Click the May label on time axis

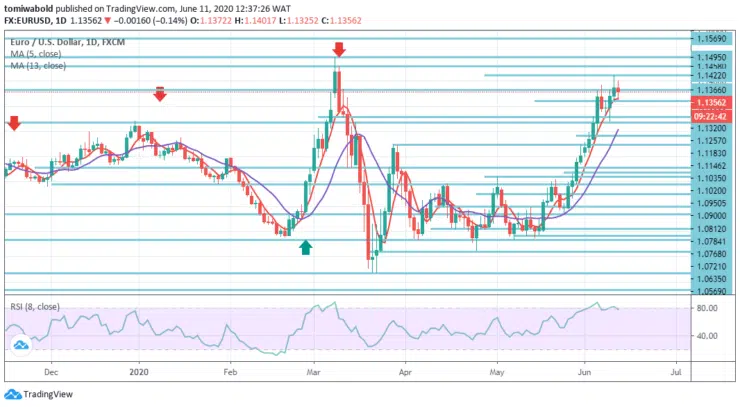coord(496,372)
